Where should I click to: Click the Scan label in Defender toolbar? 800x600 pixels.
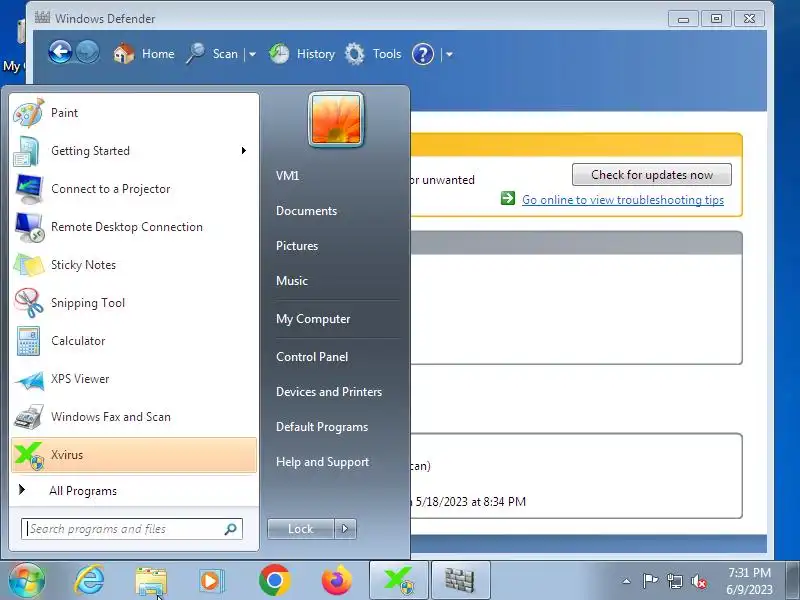225,54
